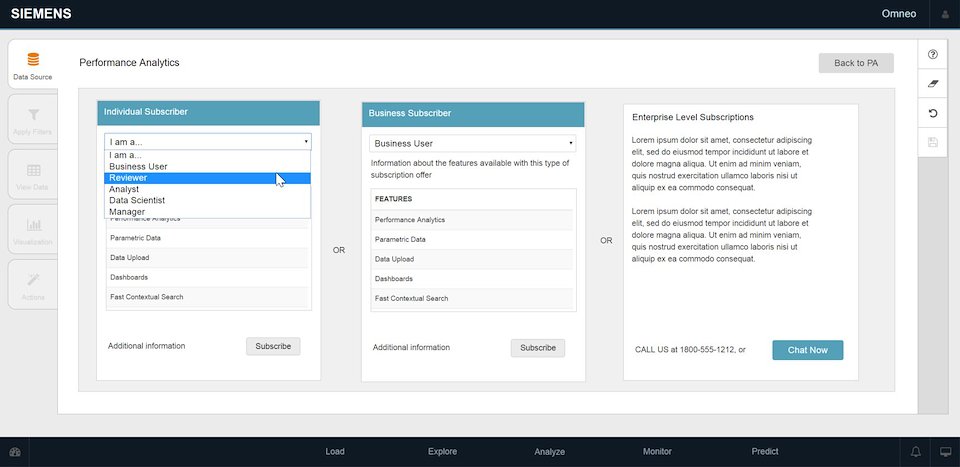Click the Business Subscriber card header
This screenshot has width=960, height=467.
(x=473, y=114)
